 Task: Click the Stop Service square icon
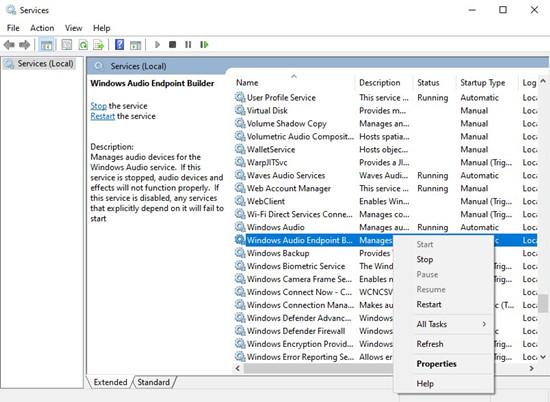coord(172,45)
